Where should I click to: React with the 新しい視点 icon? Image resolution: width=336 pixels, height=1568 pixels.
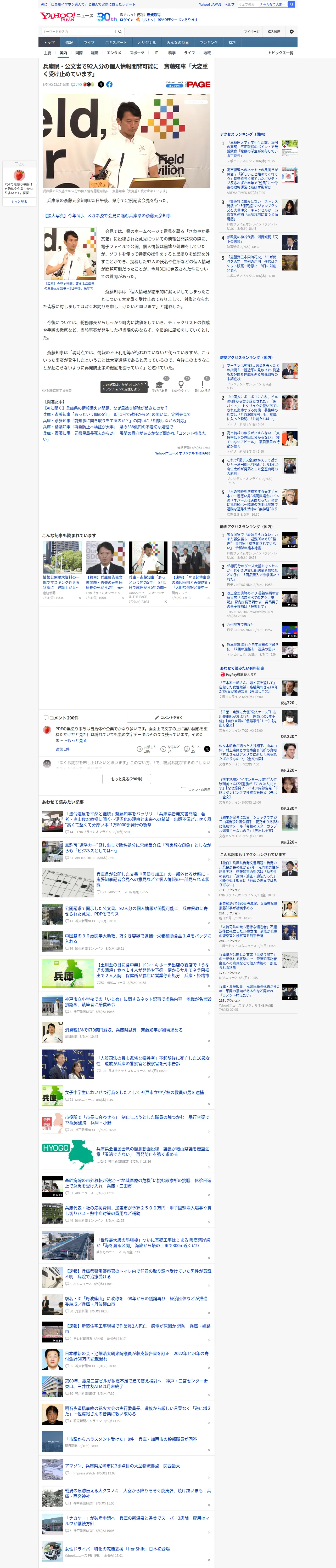[203, 385]
